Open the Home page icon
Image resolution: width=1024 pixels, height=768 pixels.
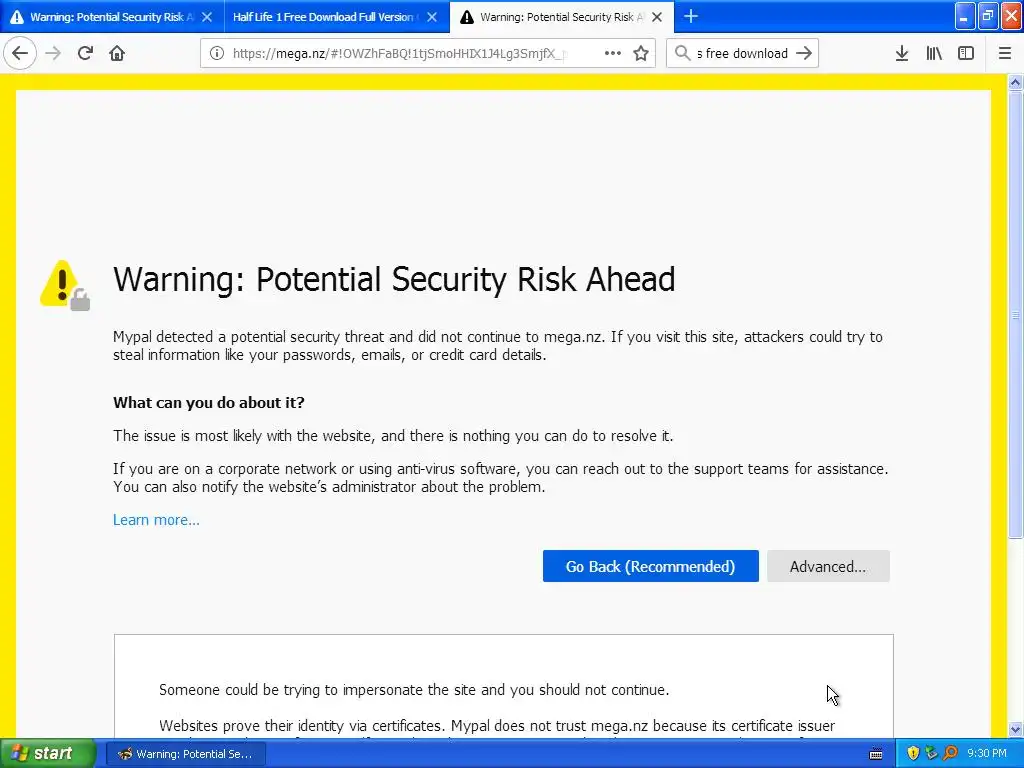(x=117, y=54)
